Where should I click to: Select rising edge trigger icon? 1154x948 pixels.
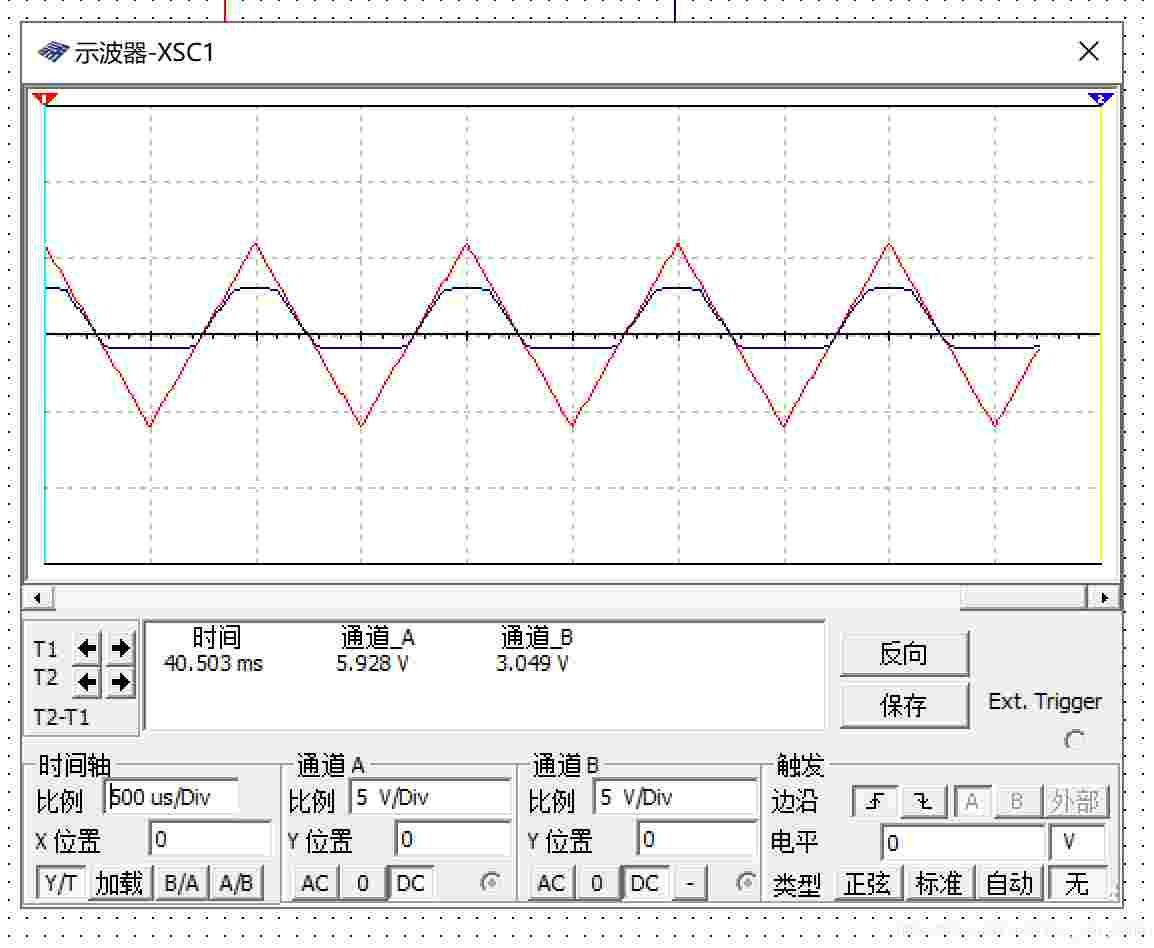click(x=875, y=801)
